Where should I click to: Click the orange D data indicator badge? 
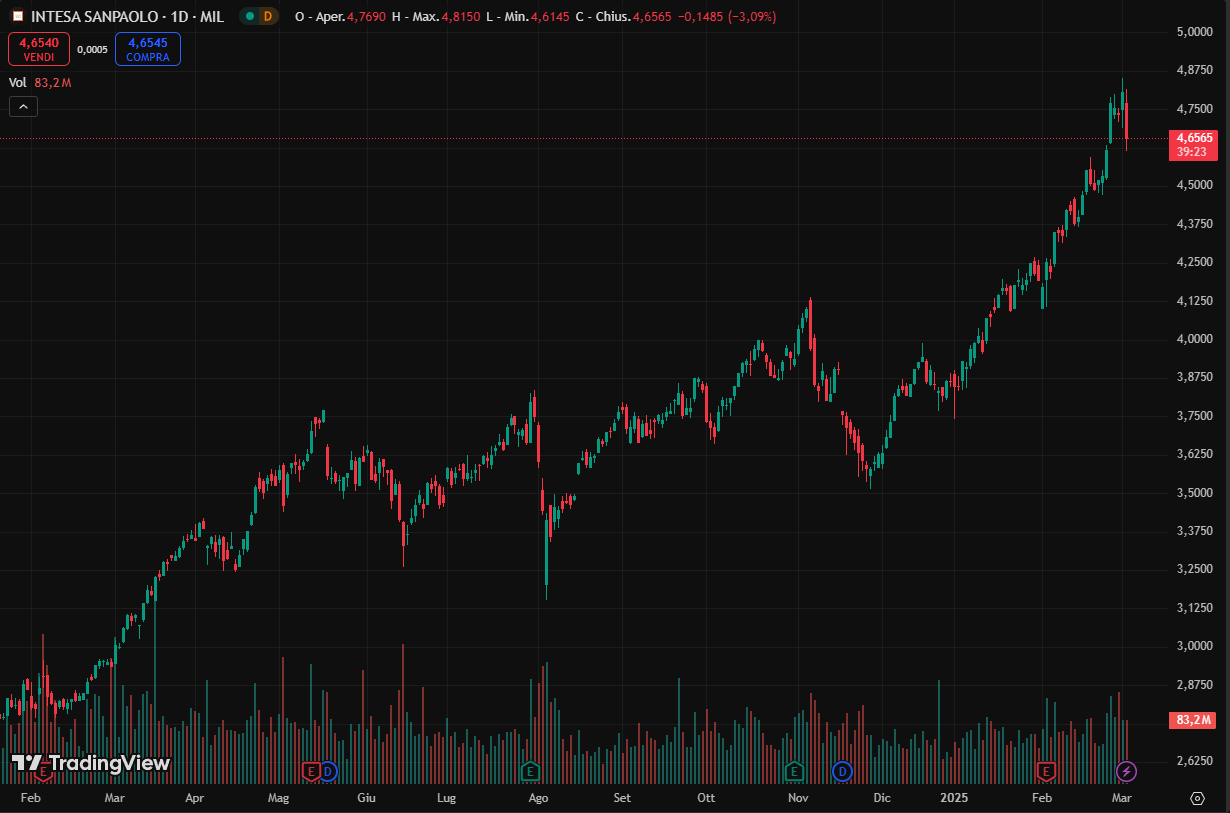267,16
